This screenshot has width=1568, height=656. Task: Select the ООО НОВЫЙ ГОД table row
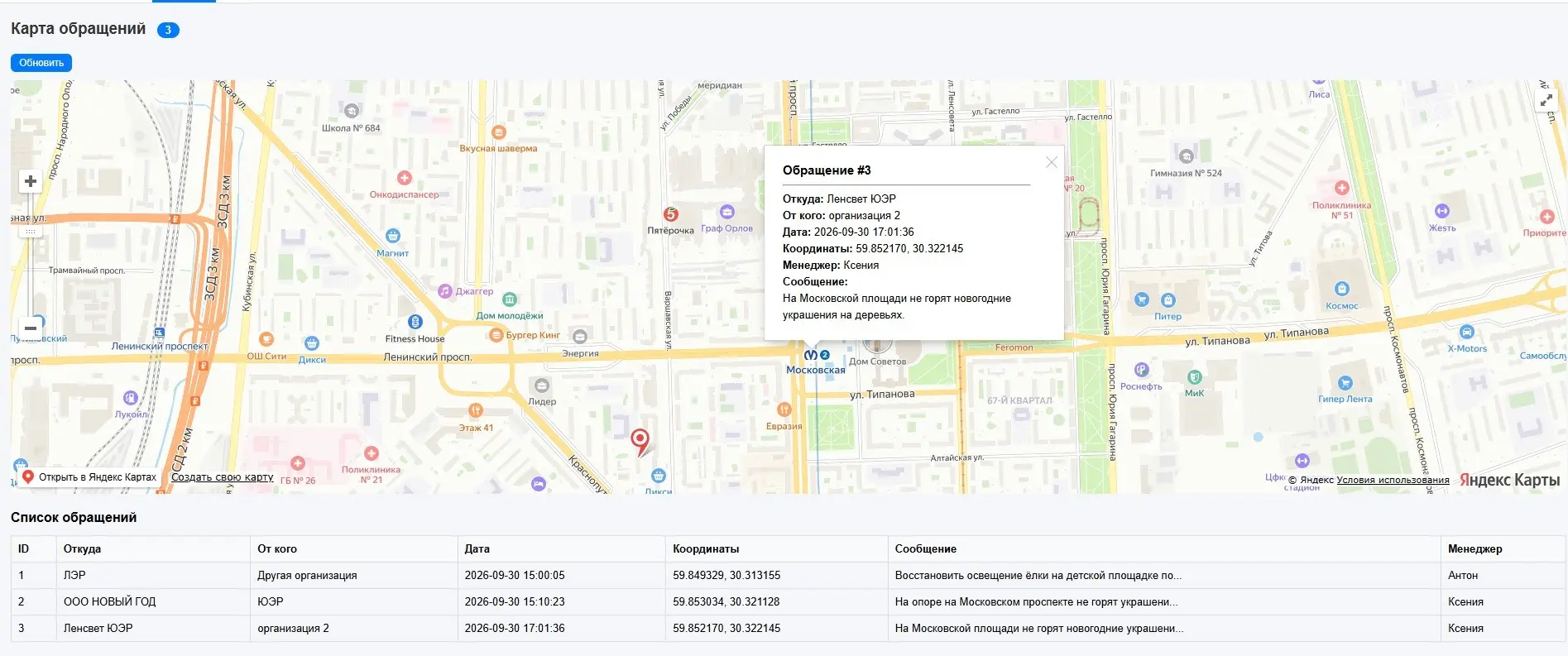coord(788,602)
